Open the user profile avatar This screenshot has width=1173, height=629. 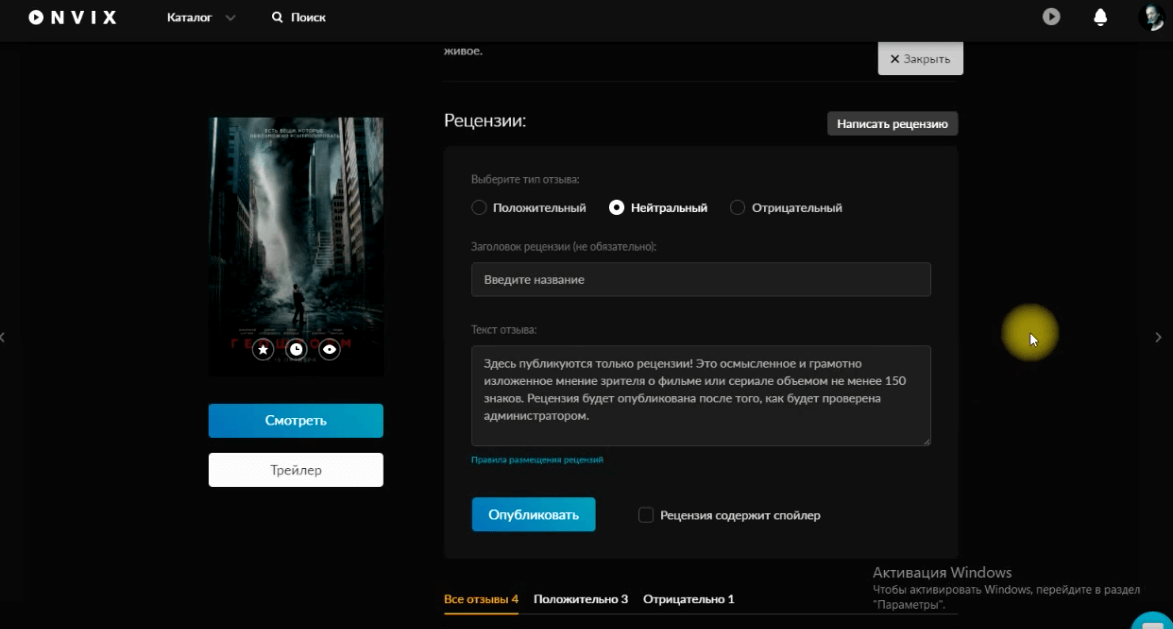tap(1150, 17)
